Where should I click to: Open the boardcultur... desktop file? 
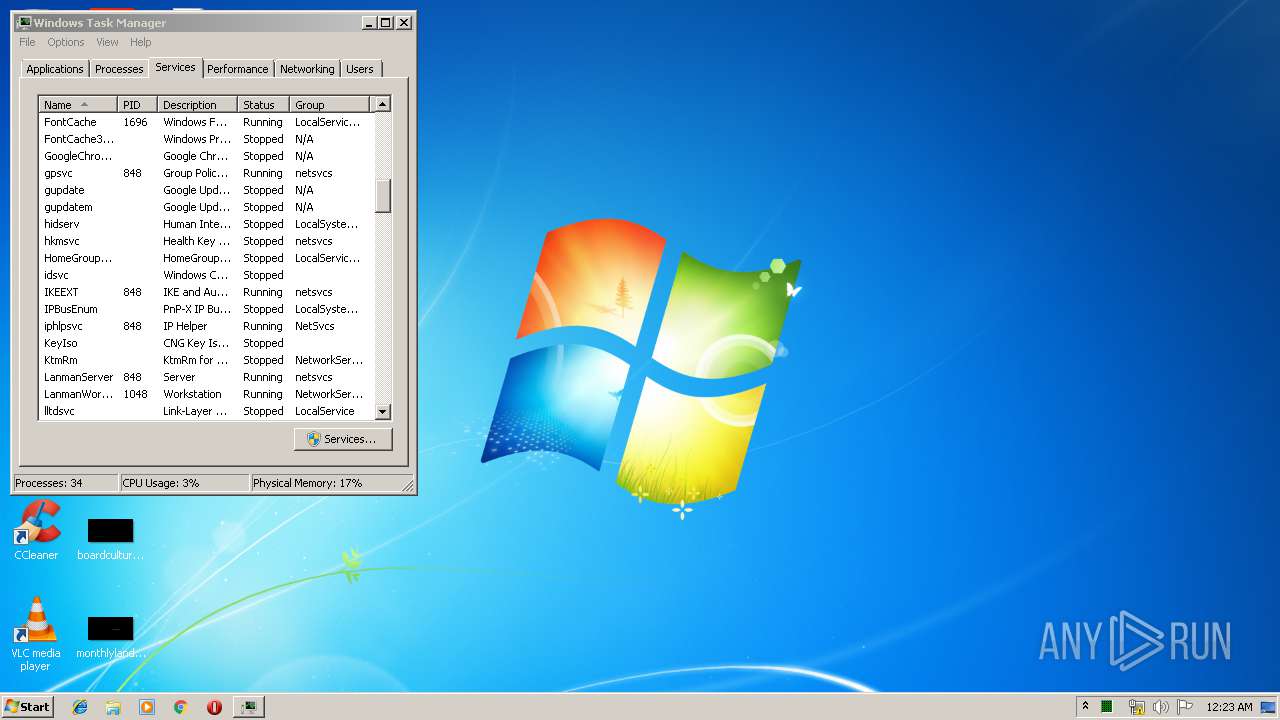(110, 539)
